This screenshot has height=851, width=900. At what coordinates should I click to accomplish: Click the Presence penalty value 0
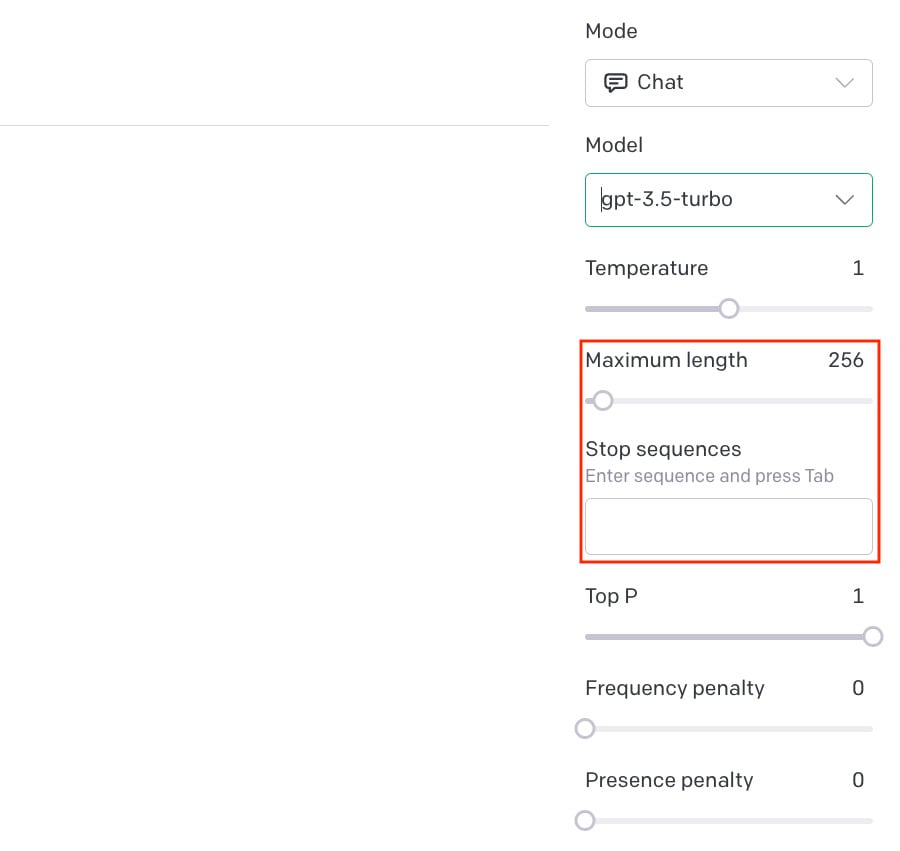point(858,780)
